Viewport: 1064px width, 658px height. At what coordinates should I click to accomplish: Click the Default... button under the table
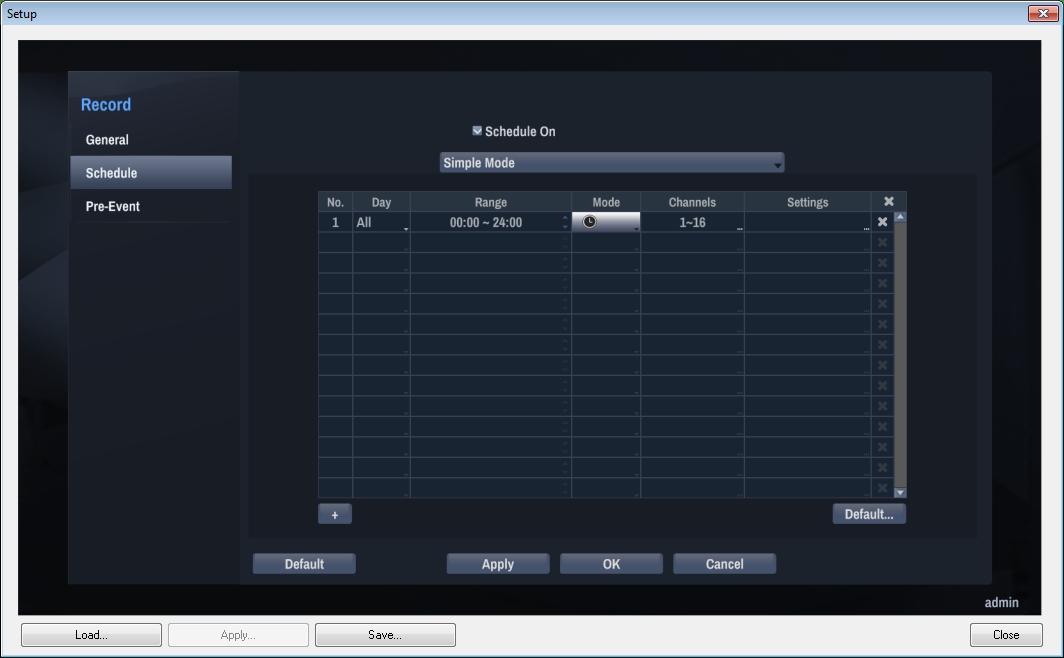(869, 514)
